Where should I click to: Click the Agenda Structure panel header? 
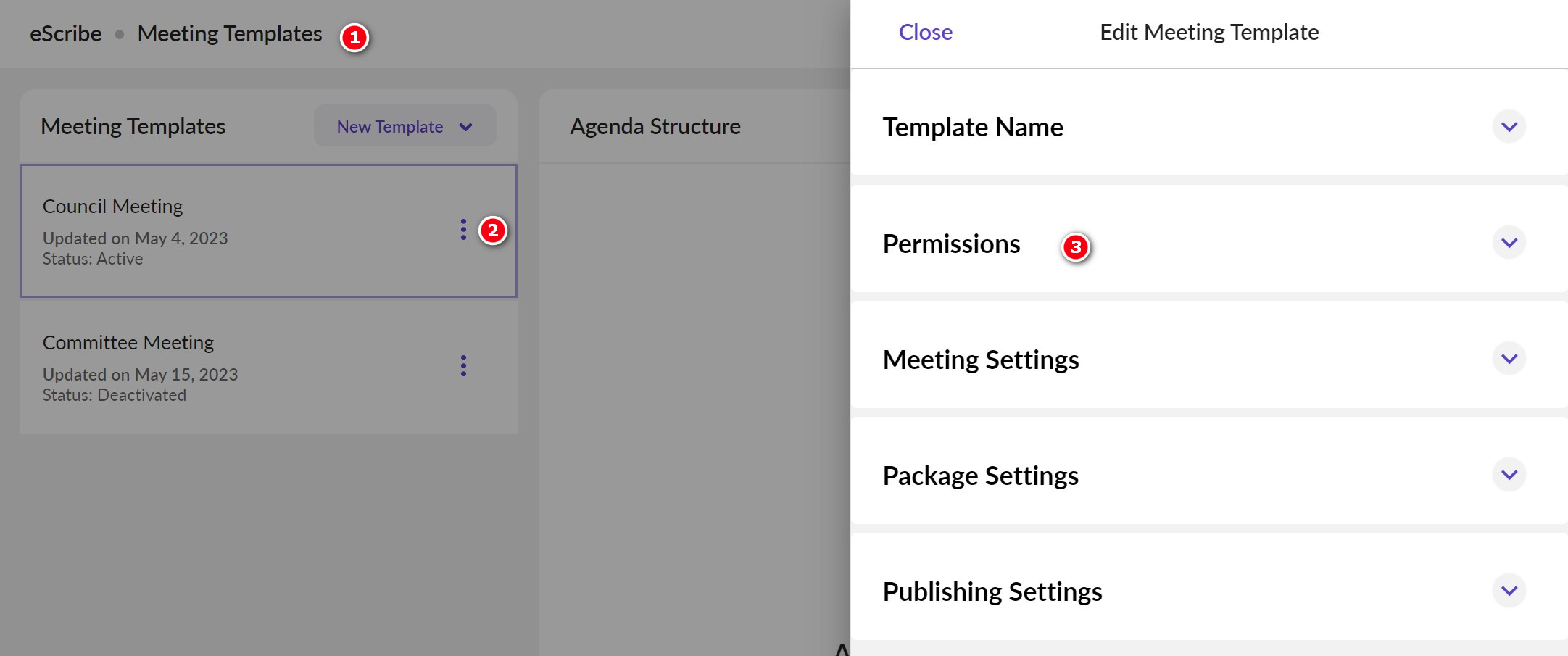655,125
